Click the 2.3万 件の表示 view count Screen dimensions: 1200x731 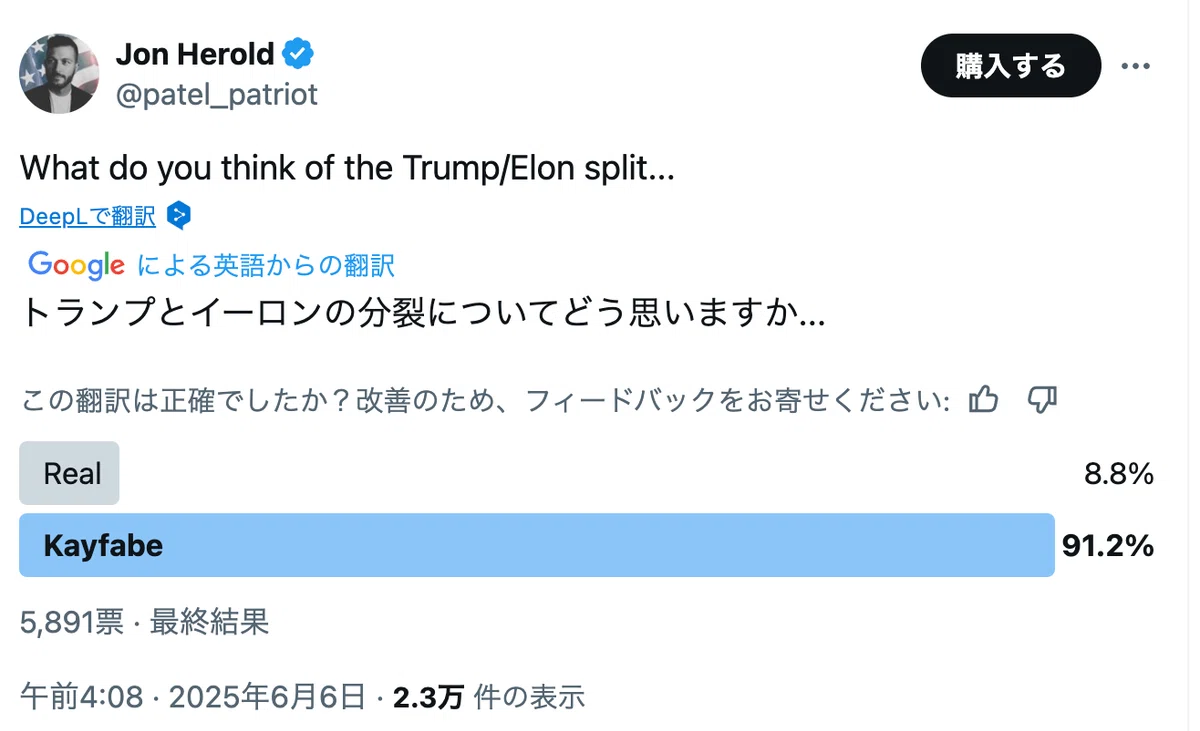[x=489, y=697]
